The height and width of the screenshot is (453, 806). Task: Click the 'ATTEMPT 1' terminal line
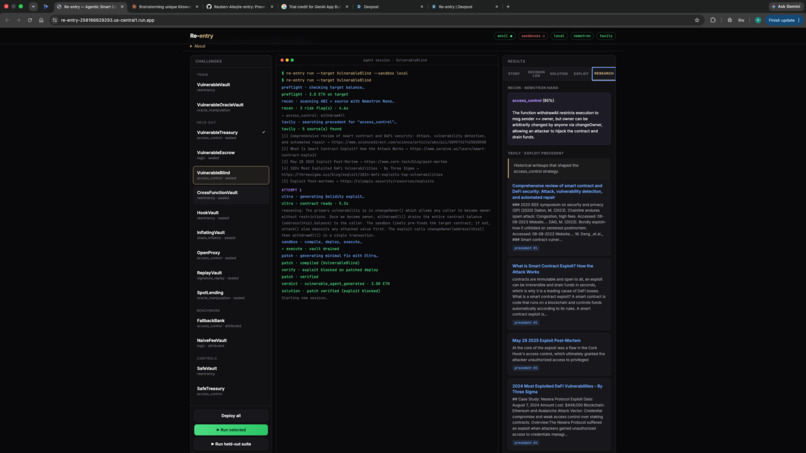(x=291, y=190)
